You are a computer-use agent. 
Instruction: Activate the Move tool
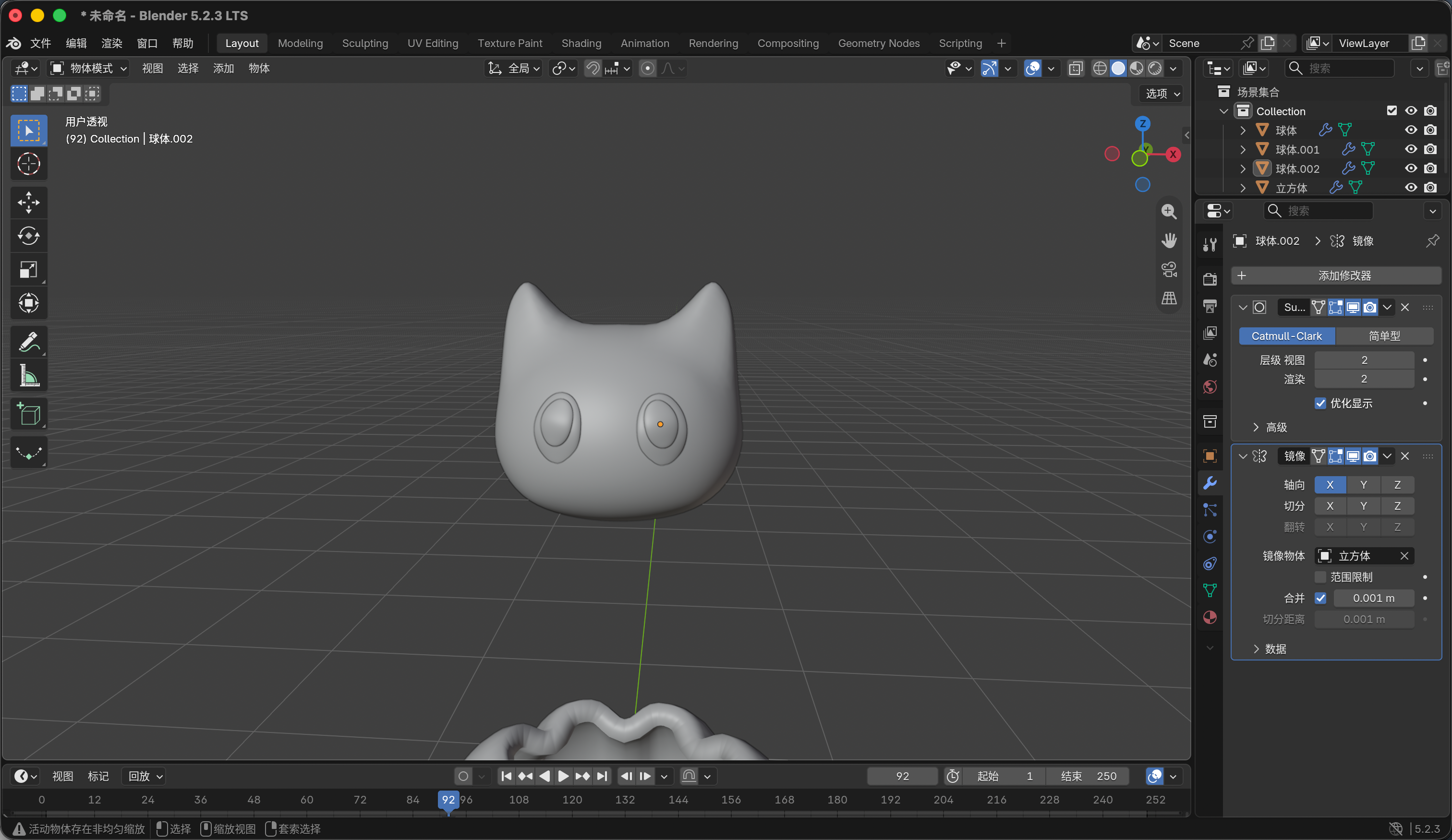(x=28, y=202)
